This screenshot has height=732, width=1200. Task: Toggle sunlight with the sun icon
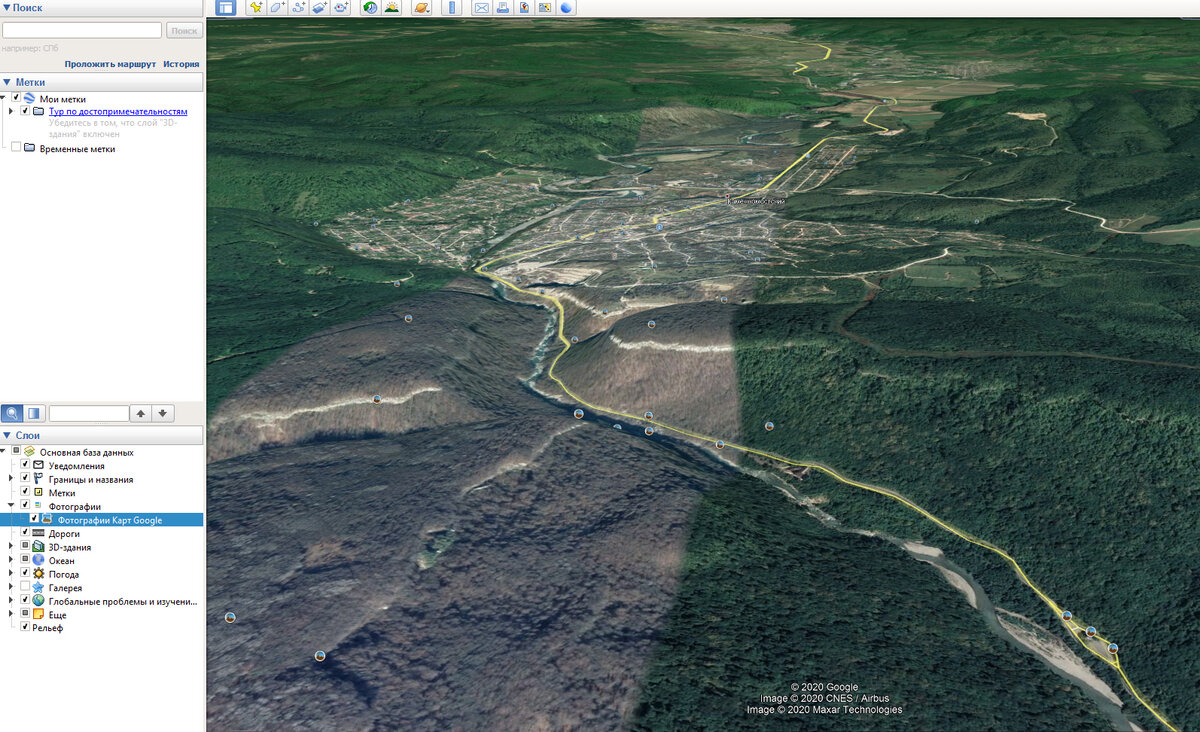coord(391,7)
